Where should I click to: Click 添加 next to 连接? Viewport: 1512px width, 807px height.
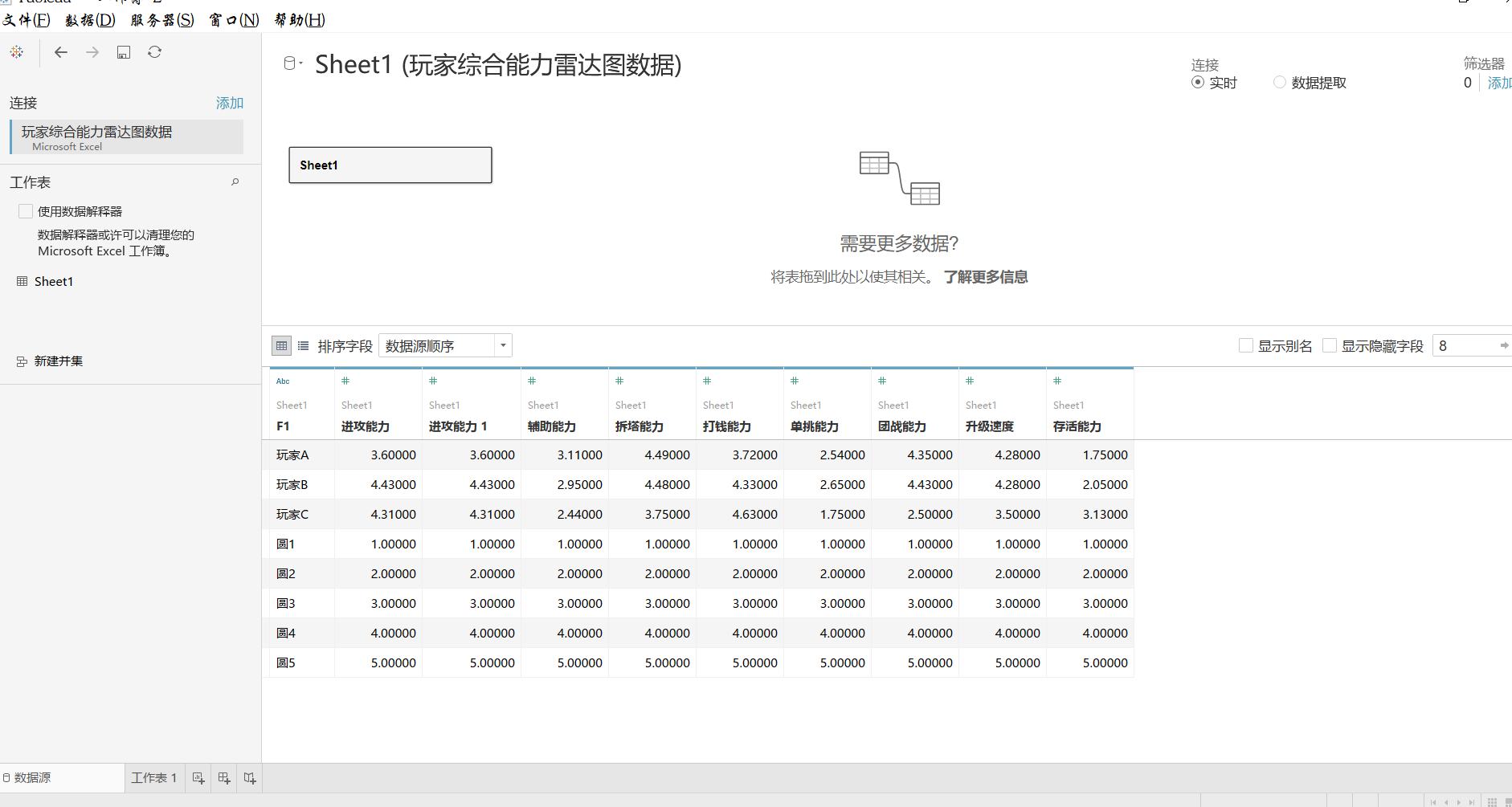click(x=230, y=103)
